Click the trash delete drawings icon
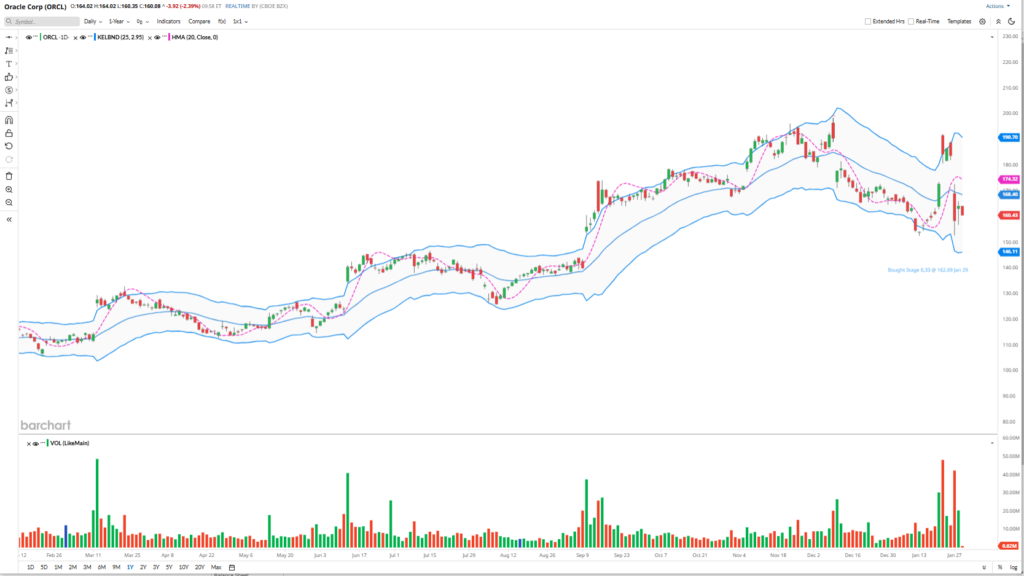This screenshot has width=1024, height=576. [8, 176]
